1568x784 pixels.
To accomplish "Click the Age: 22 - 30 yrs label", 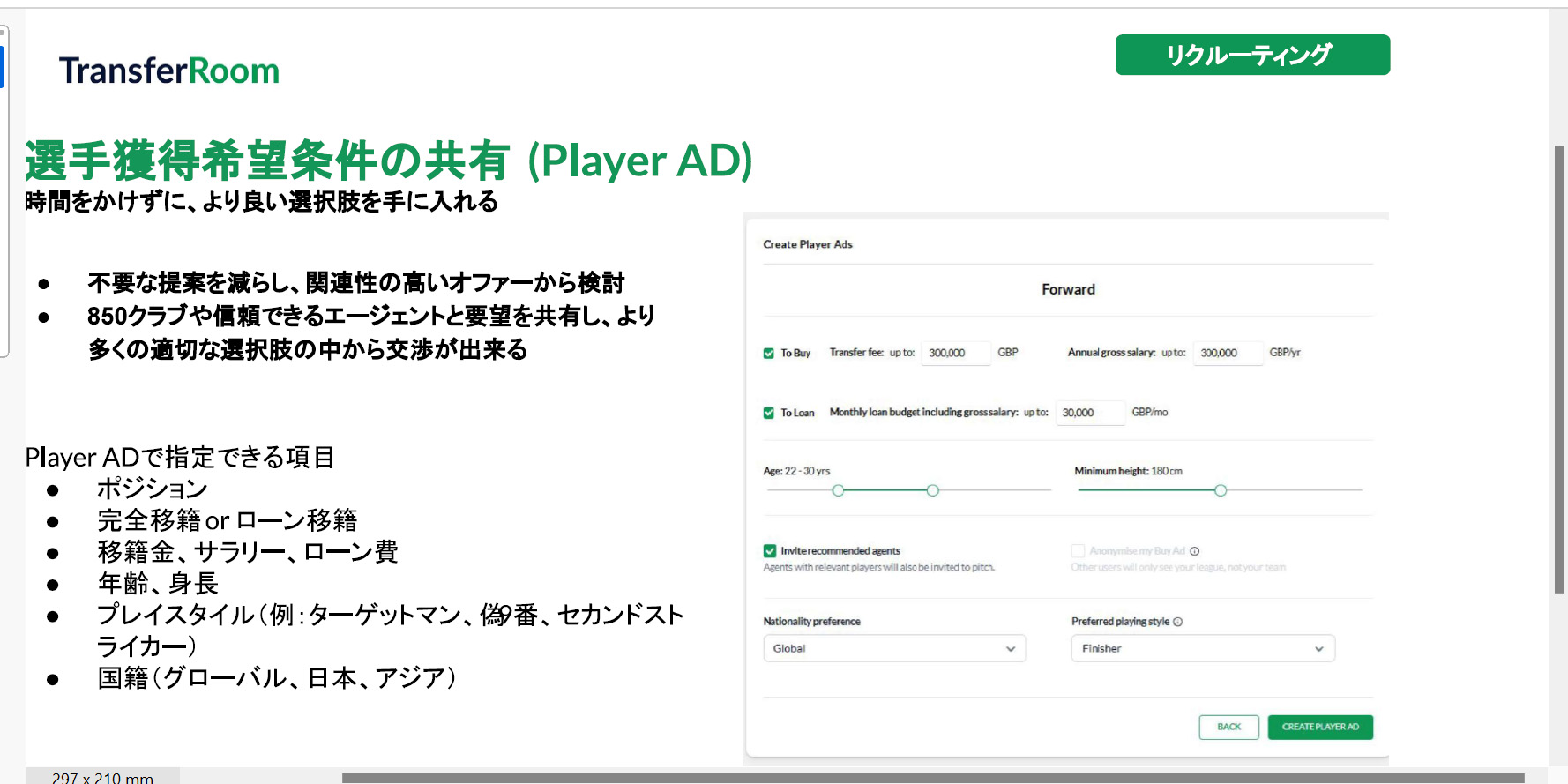I will coord(796,471).
